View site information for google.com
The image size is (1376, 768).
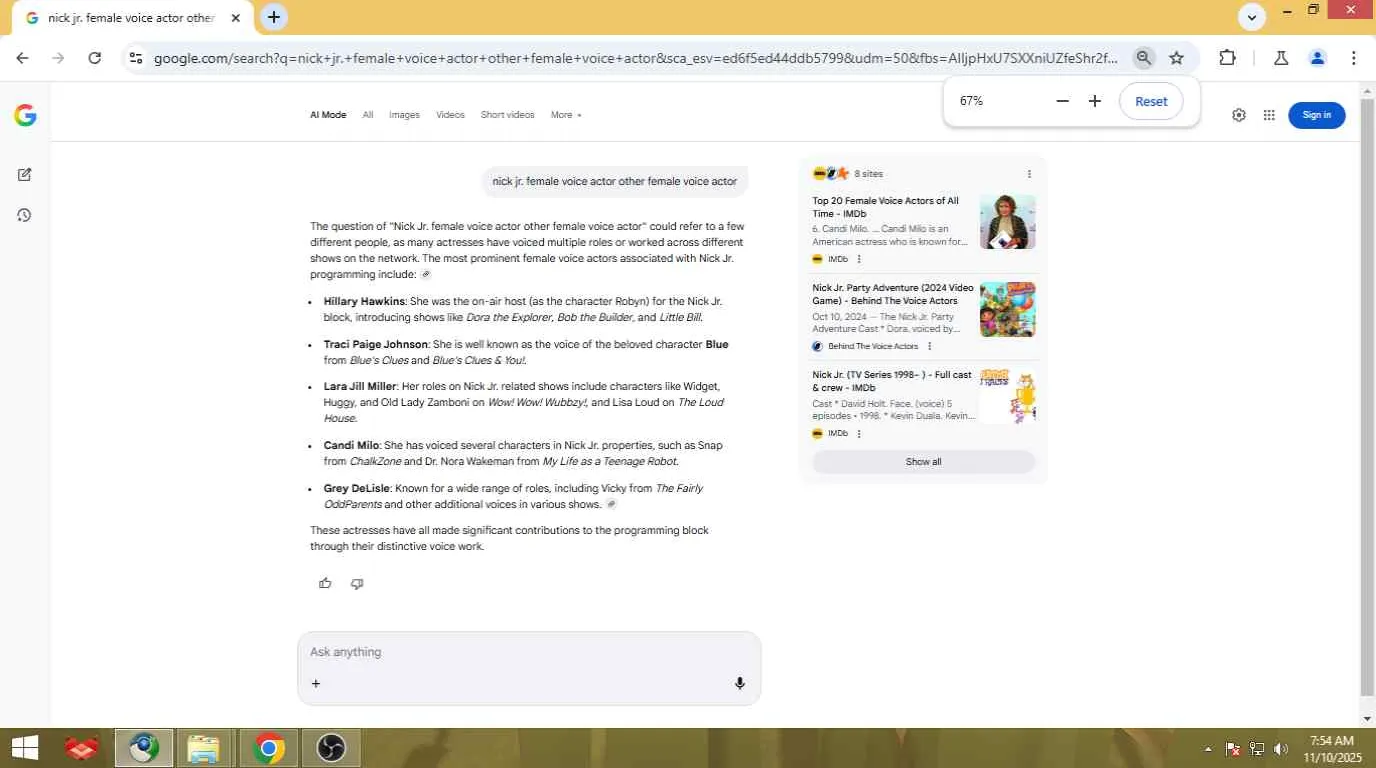(136, 58)
